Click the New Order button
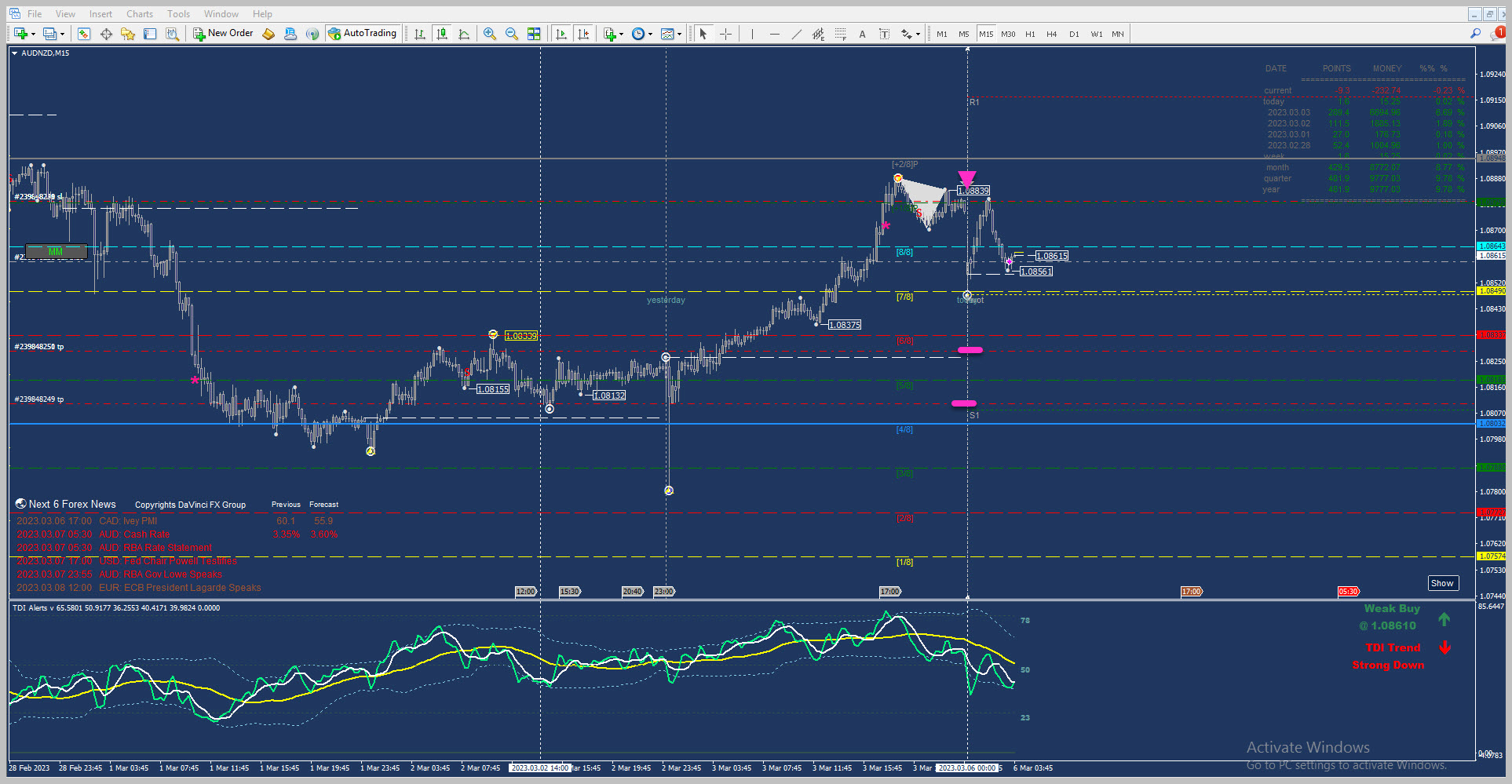The height and width of the screenshot is (784, 1512). point(224,33)
